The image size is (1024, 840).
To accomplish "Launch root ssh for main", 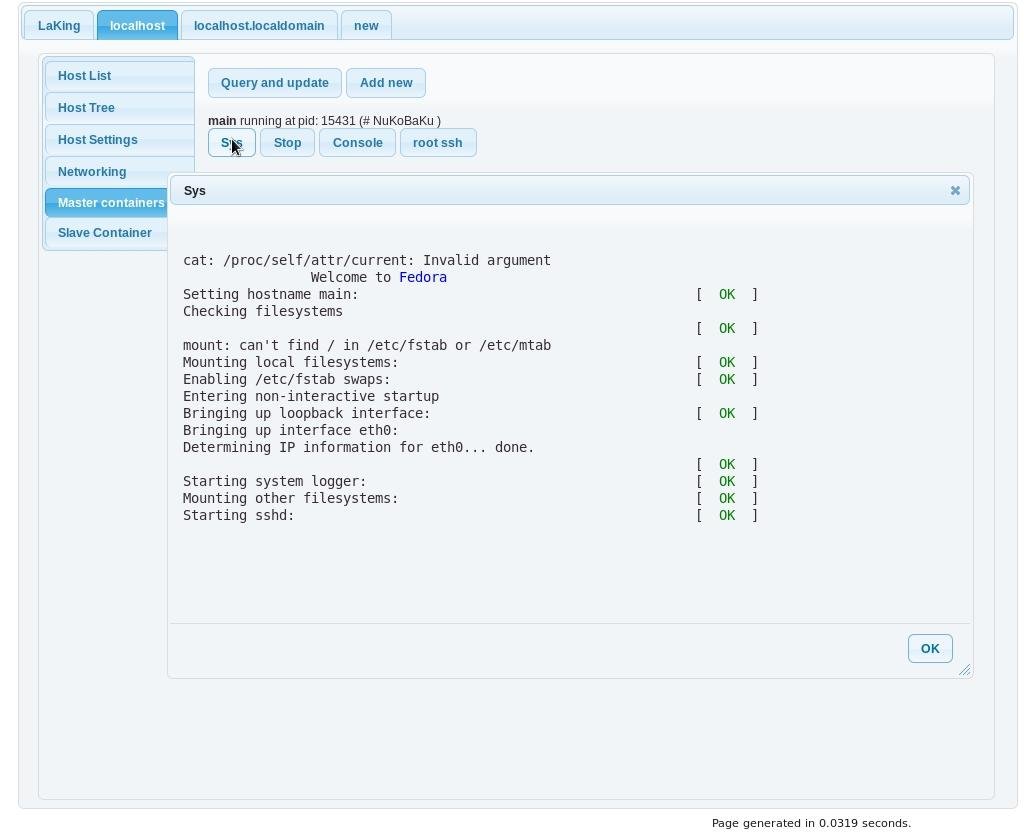I will click(438, 142).
